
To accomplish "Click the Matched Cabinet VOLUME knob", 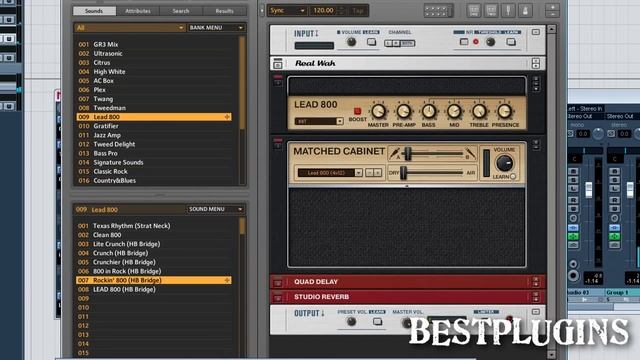I will tap(504, 163).
